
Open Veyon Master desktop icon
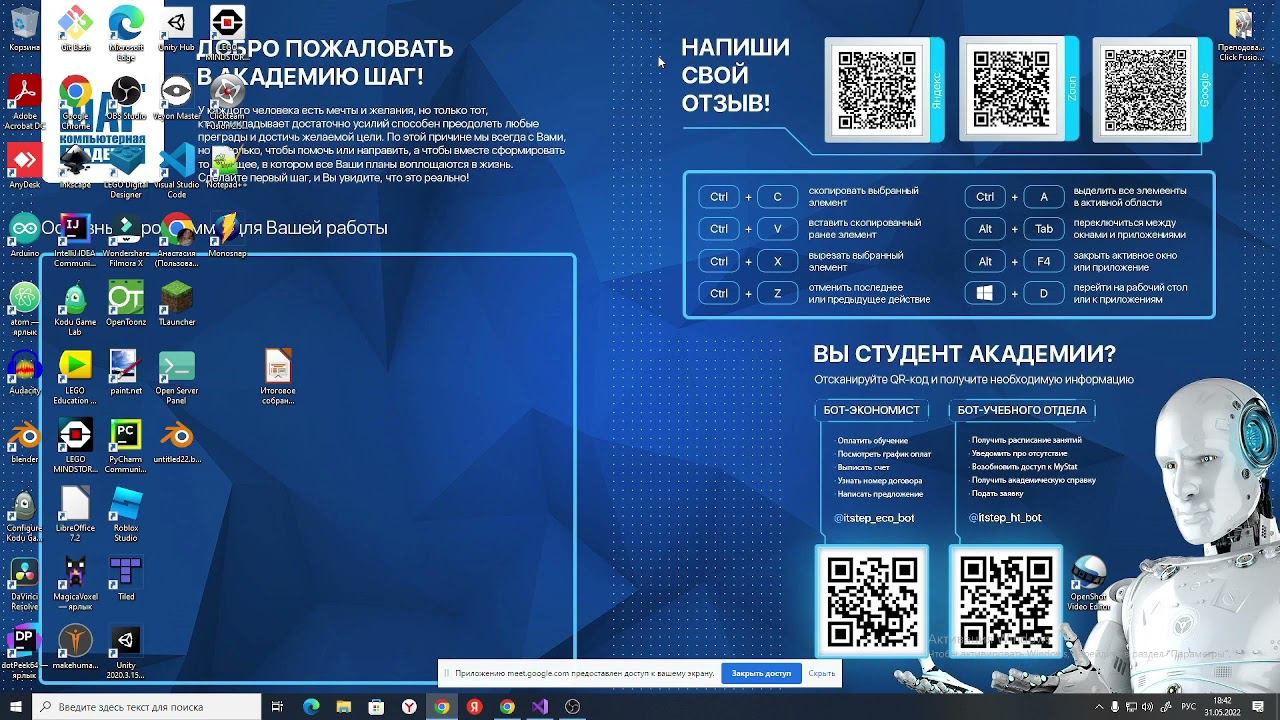point(176,98)
